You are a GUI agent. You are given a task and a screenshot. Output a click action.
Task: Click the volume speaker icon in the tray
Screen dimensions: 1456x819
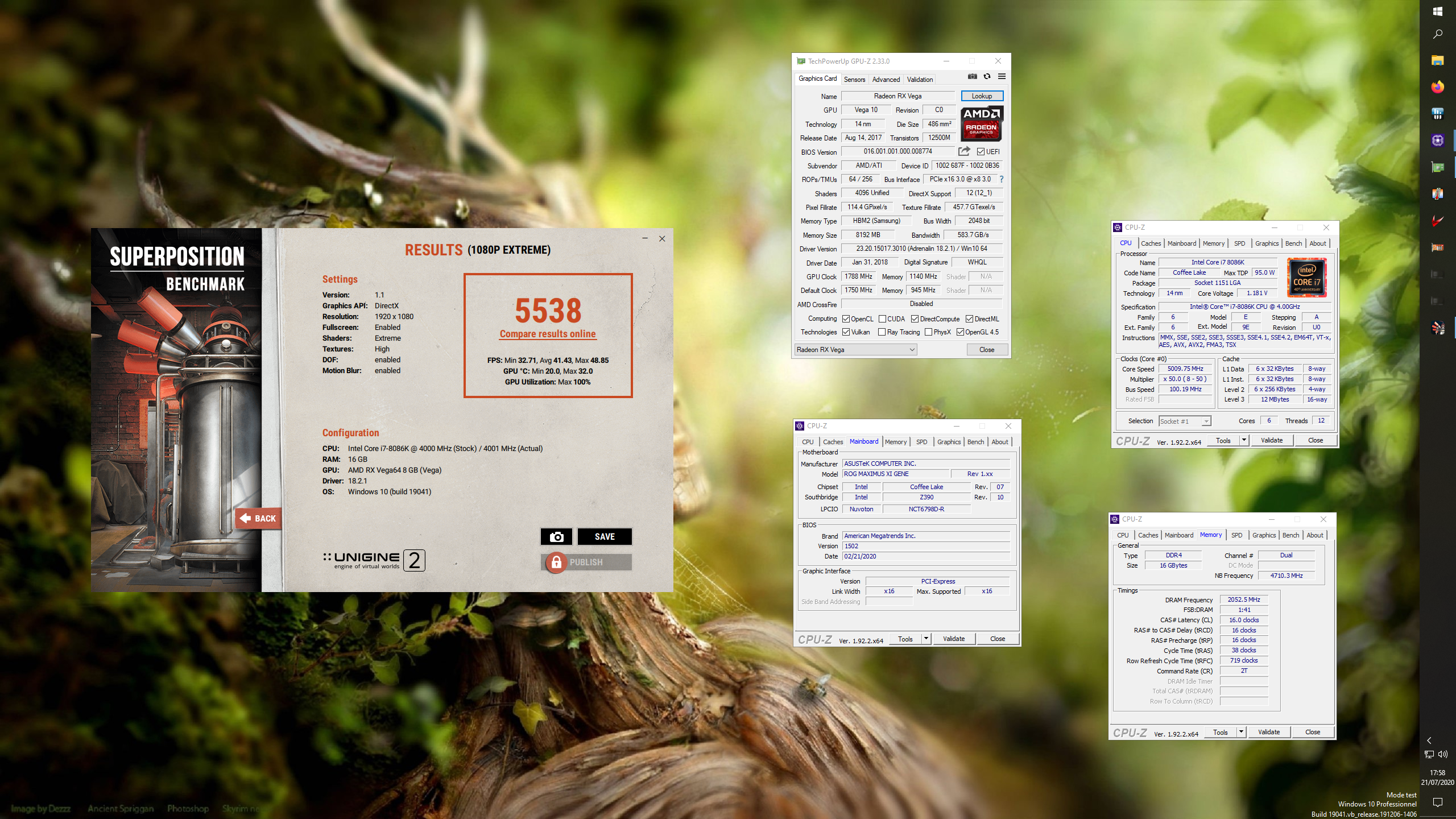pos(1443,755)
